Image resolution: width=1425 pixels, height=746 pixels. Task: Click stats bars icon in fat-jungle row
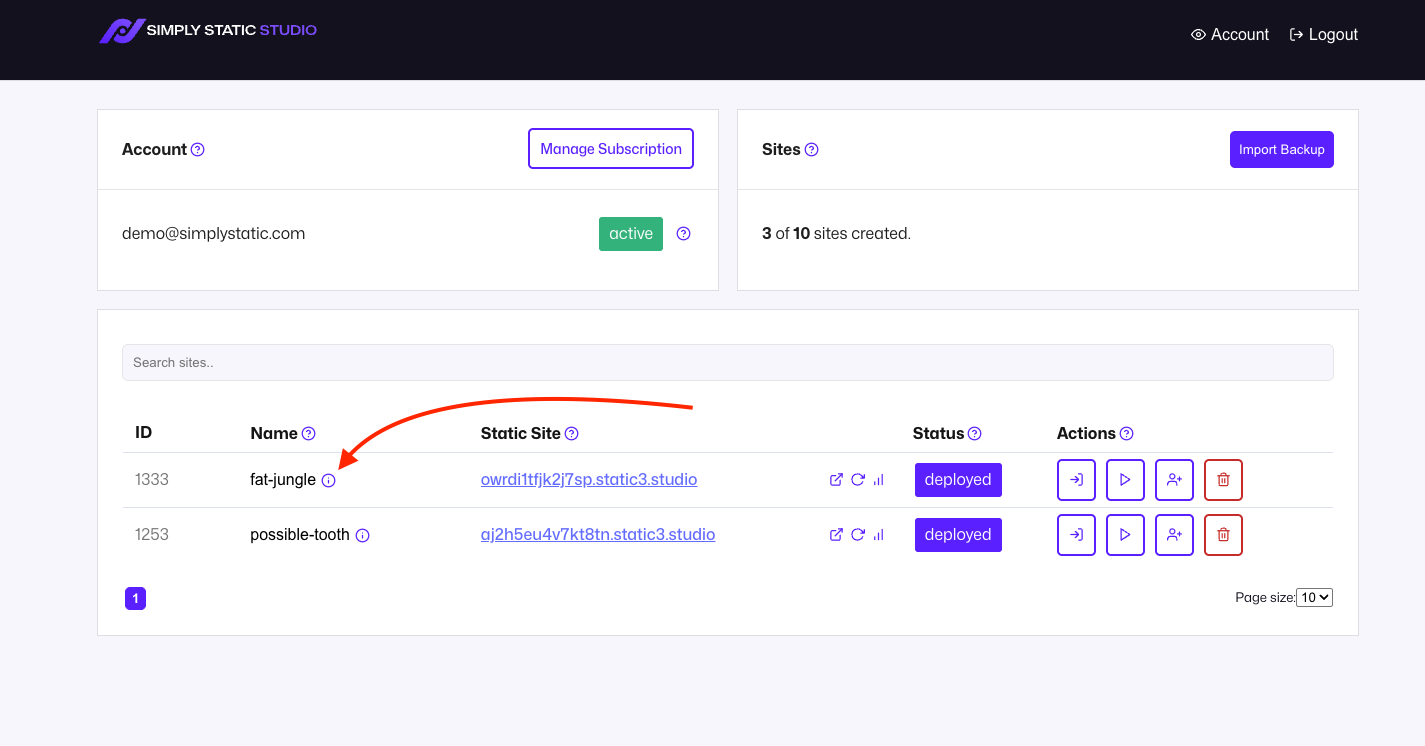(x=878, y=480)
